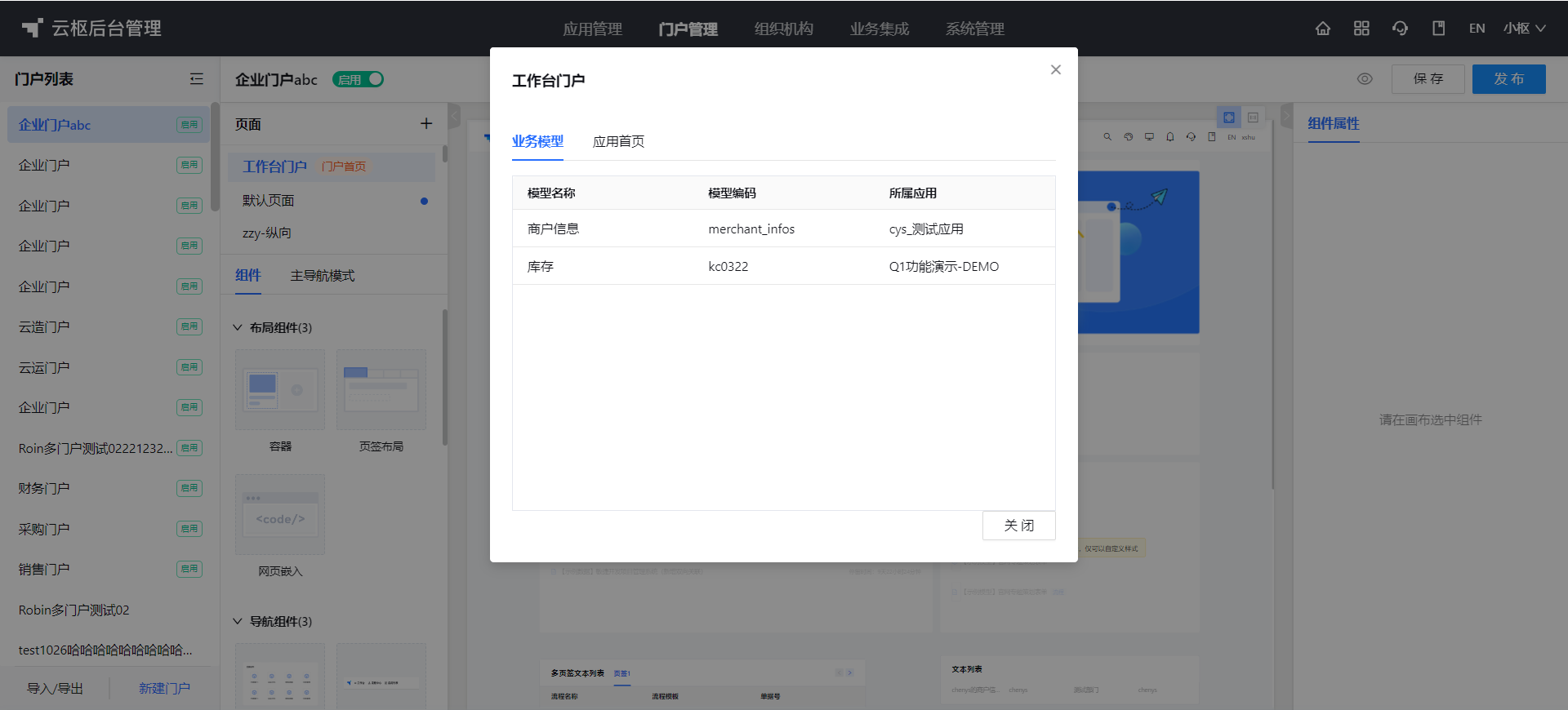Click the 发布 button

pos(1508,79)
